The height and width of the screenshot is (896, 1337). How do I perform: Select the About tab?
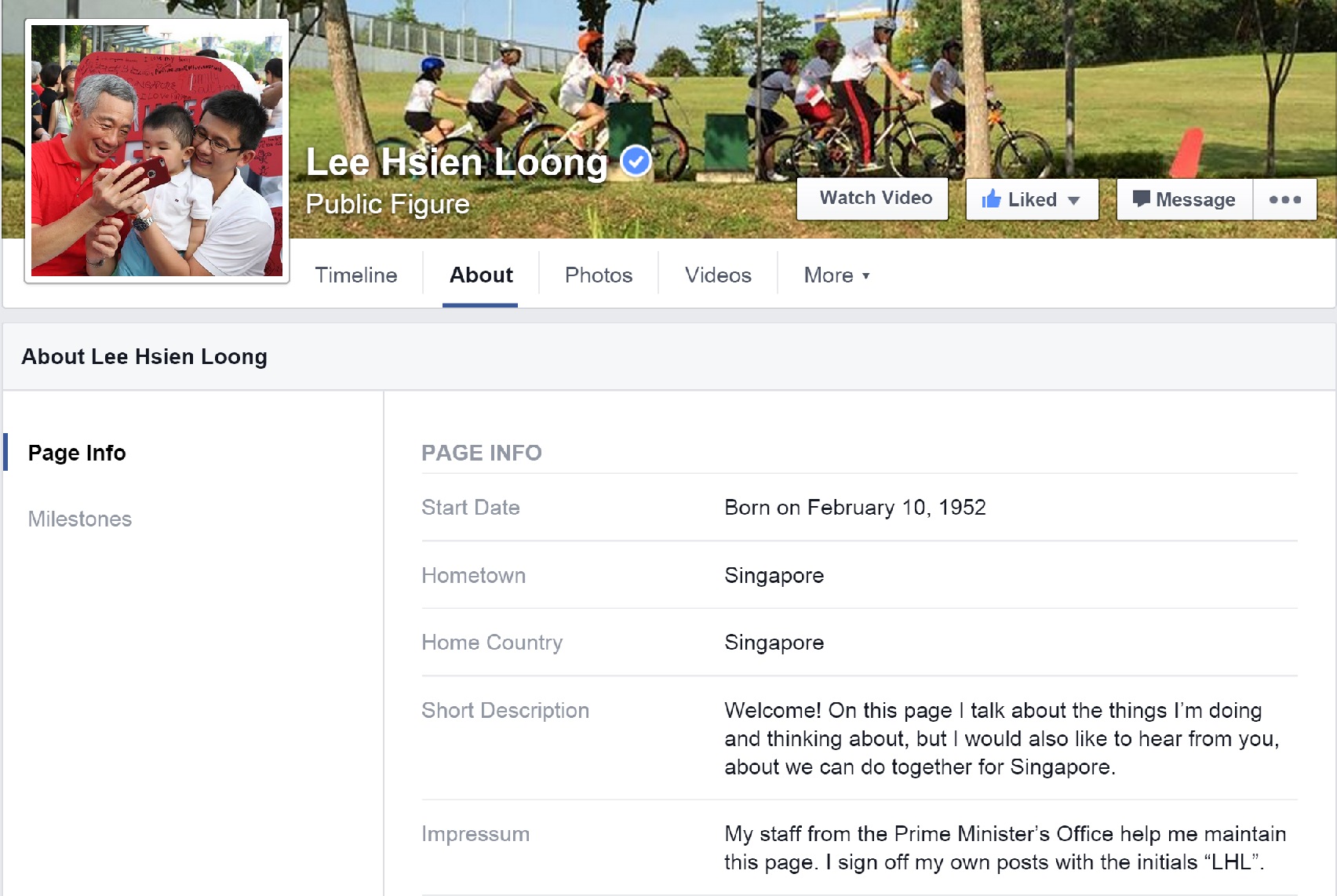point(481,275)
